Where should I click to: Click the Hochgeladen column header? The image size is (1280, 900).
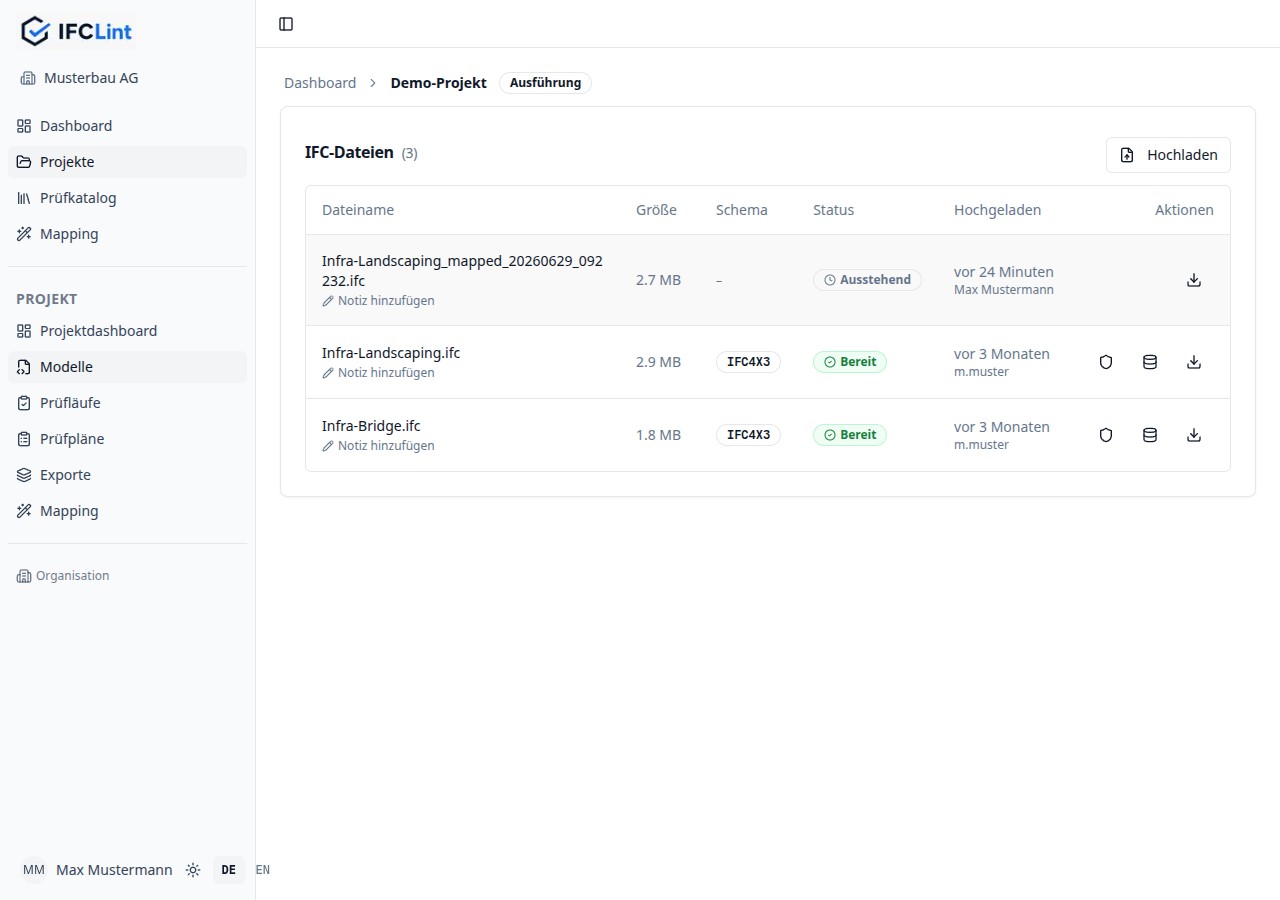pos(997,210)
